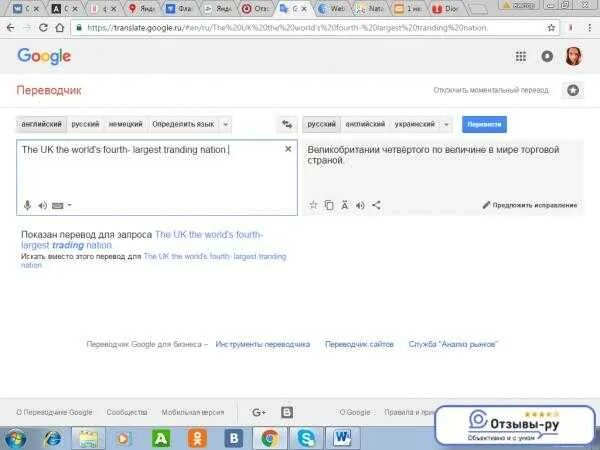Open the virtual keyboard icon
The width and height of the screenshot is (600, 450).
58,206
